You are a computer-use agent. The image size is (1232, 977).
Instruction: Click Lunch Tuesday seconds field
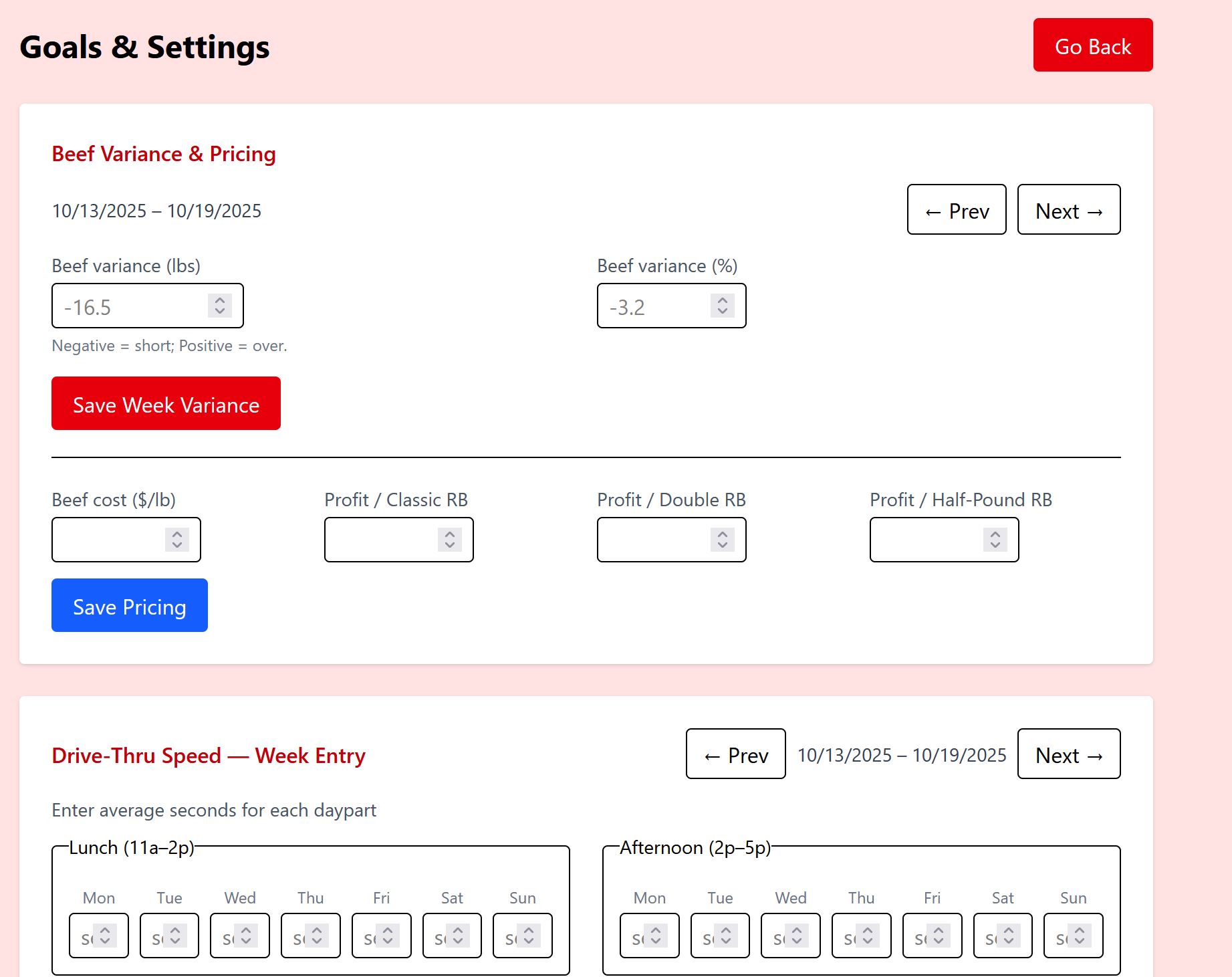(x=170, y=936)
